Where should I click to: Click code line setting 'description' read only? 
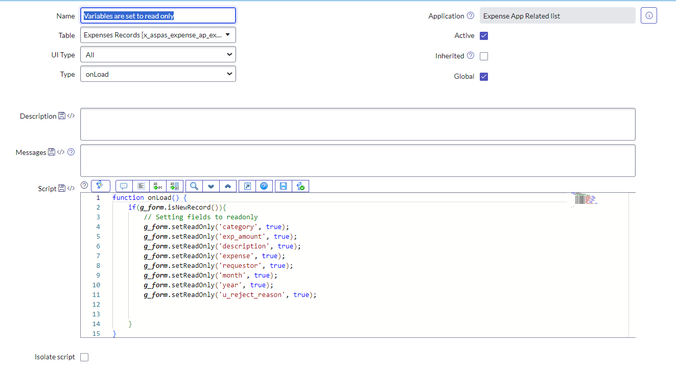click(222, 246)
